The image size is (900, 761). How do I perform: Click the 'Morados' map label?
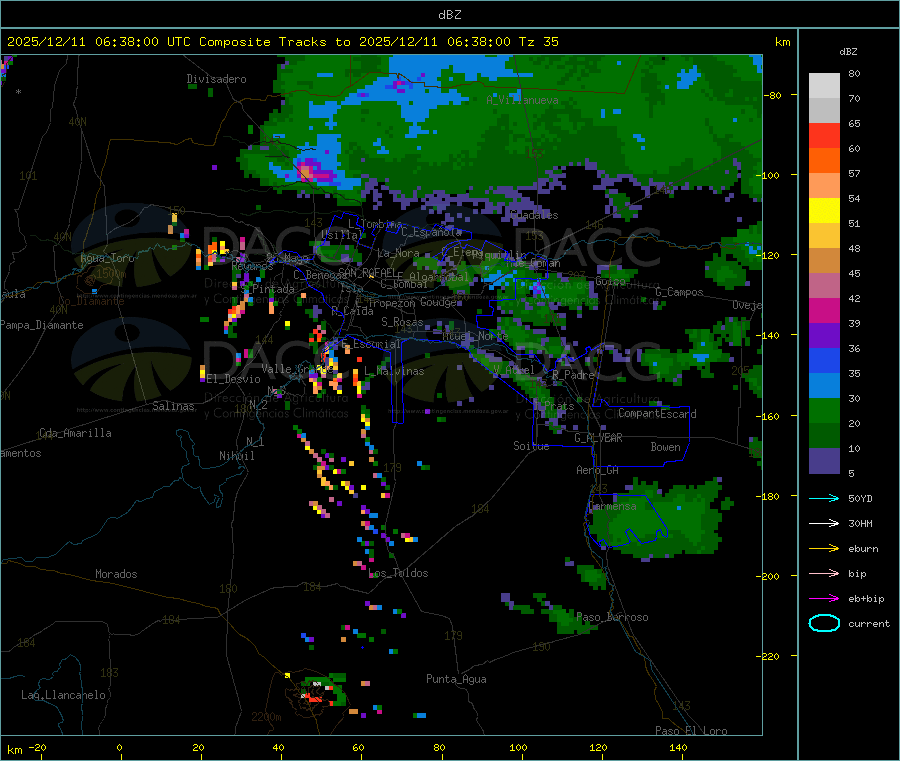coord(116,574)
